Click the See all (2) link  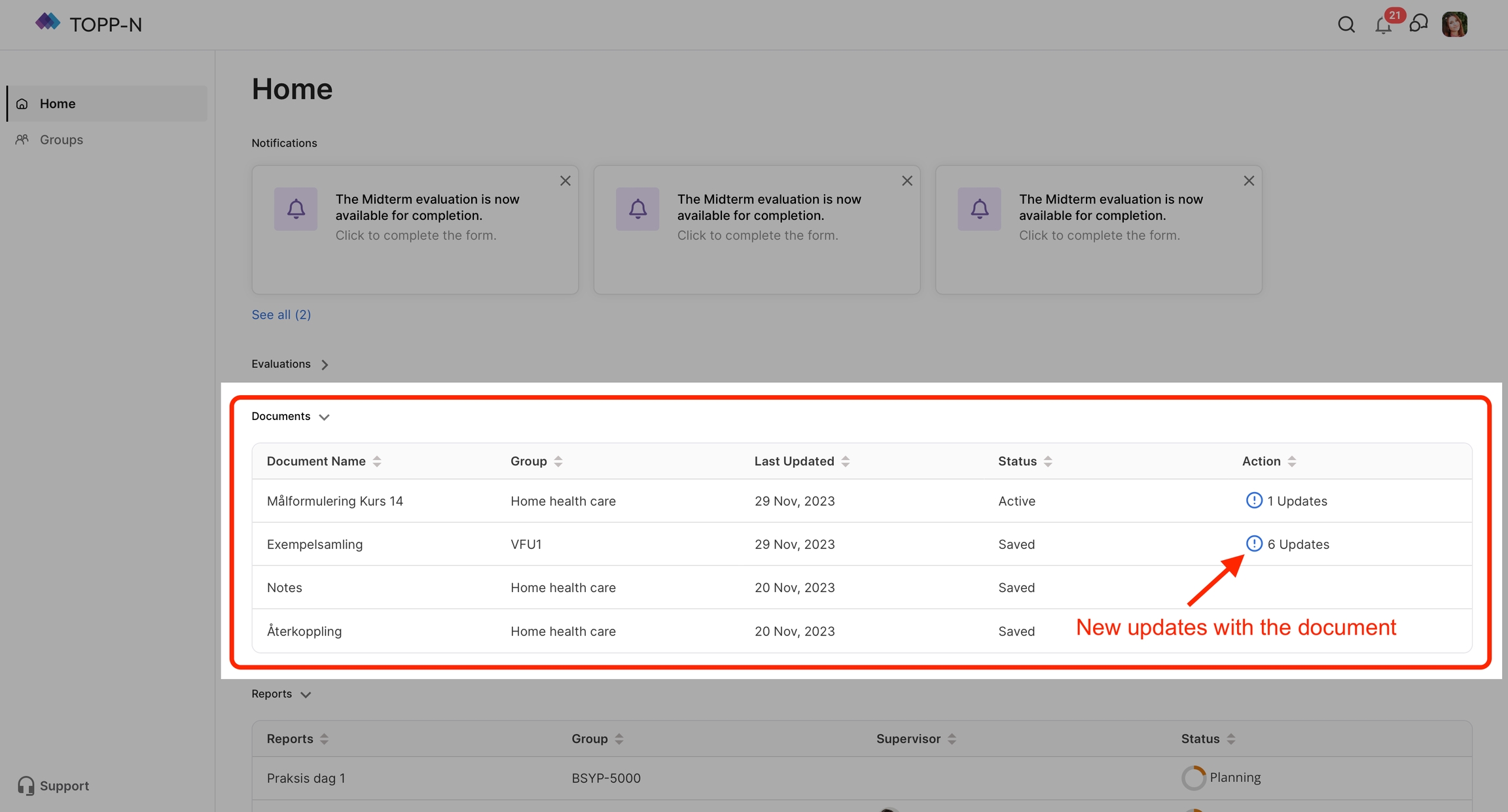(x=281, y=315)
